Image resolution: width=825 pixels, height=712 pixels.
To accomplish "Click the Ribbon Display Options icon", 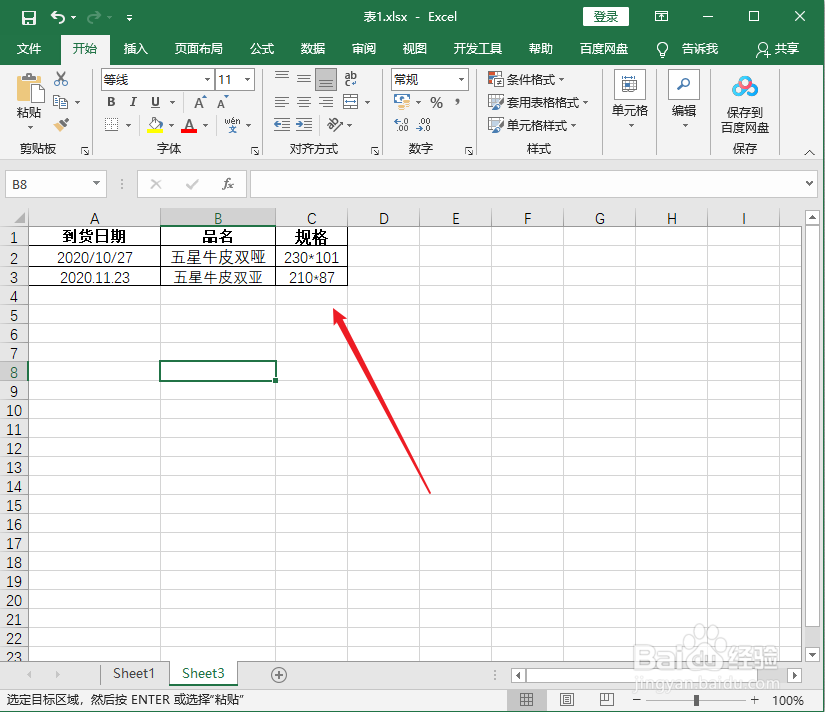I will [x=661, y=17].
